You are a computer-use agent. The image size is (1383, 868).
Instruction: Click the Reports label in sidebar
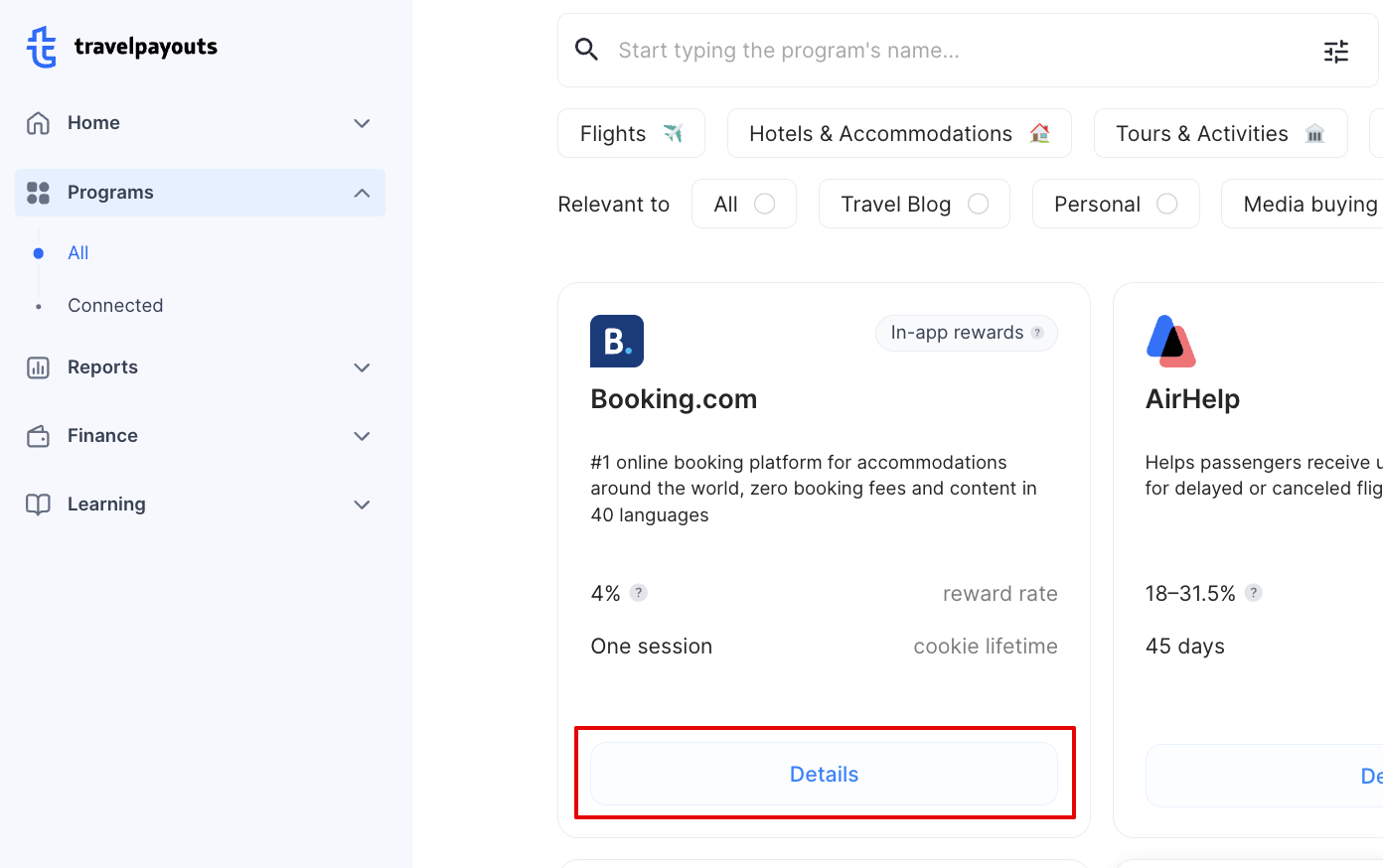[x=102, y=367]
